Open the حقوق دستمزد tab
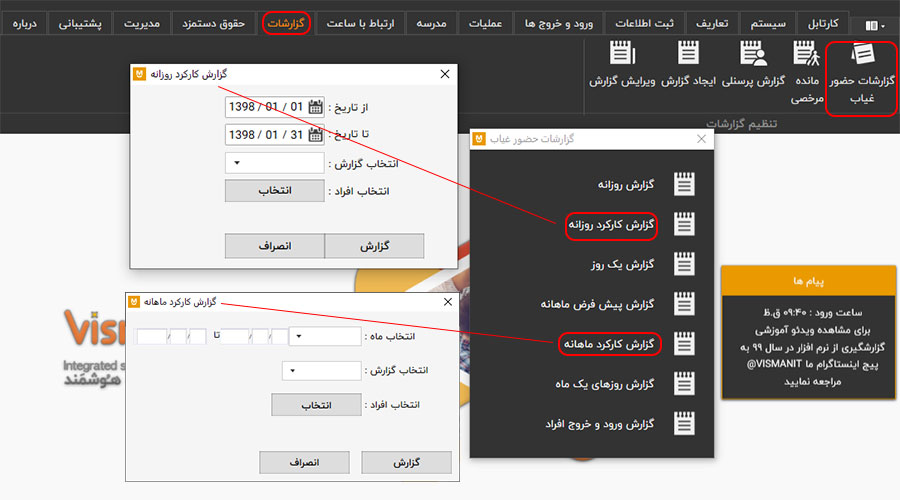The image size is (900, 500). (214, 24)
